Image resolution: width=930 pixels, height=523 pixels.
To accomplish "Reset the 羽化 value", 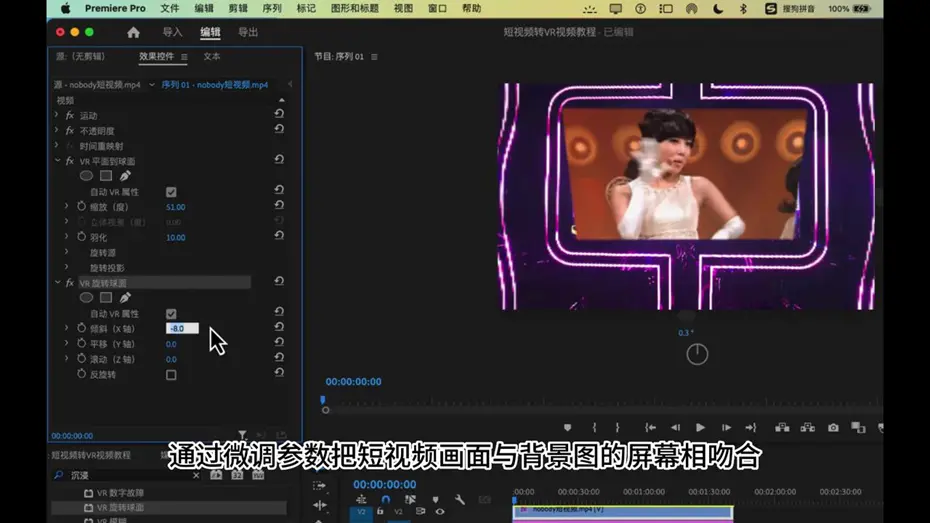I will [x=279, y=235].
